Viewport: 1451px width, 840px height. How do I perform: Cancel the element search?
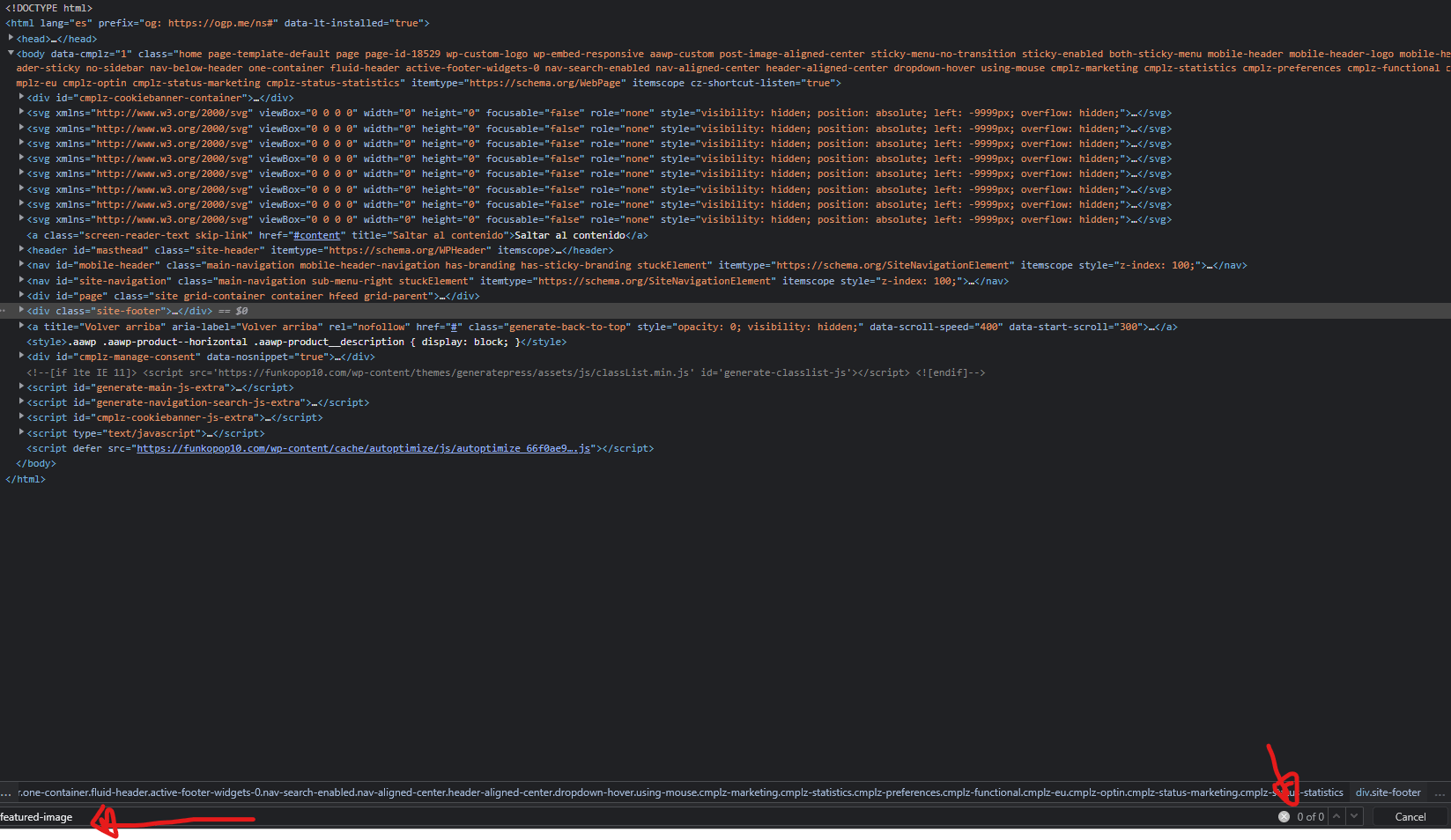(x=1410, y=817)
